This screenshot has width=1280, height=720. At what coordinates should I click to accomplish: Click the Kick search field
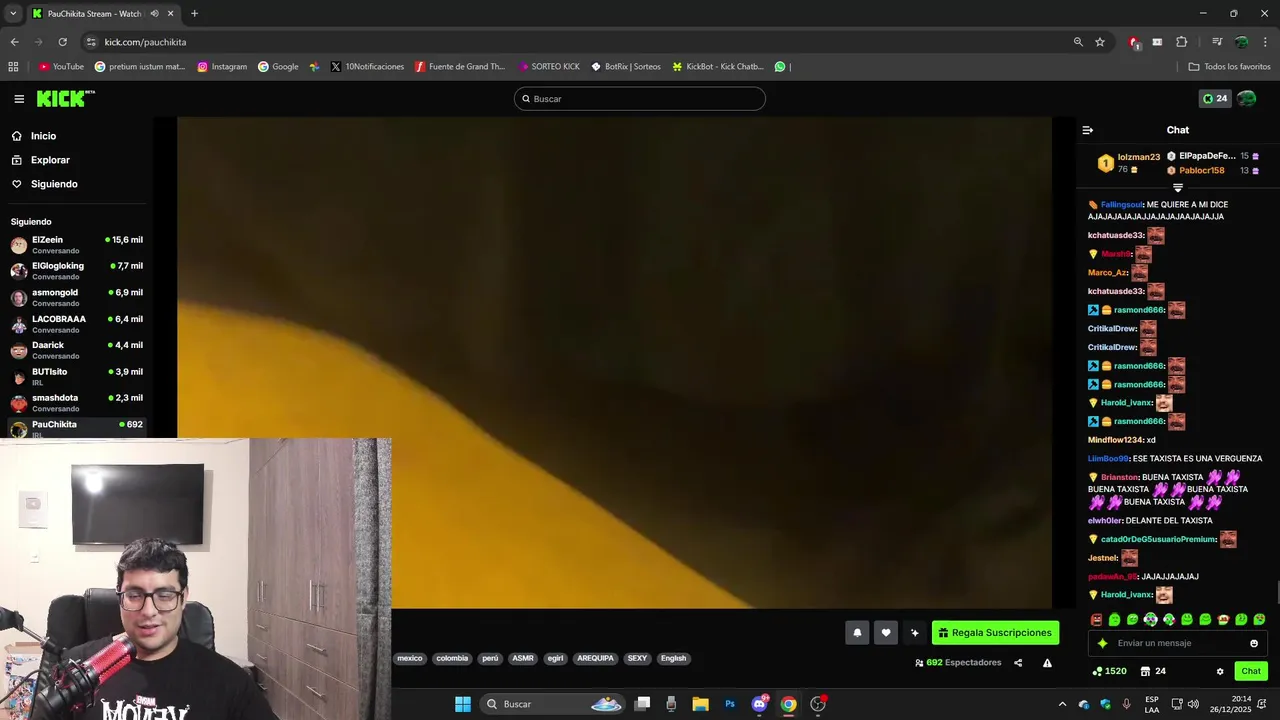pos(640,99)
